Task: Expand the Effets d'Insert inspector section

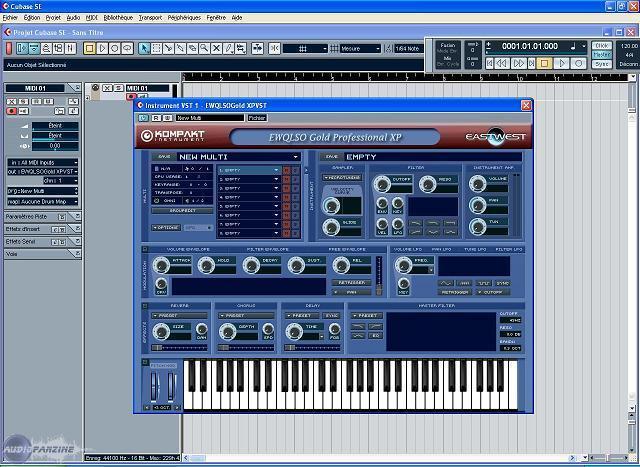Action: (x=77, y=229)
